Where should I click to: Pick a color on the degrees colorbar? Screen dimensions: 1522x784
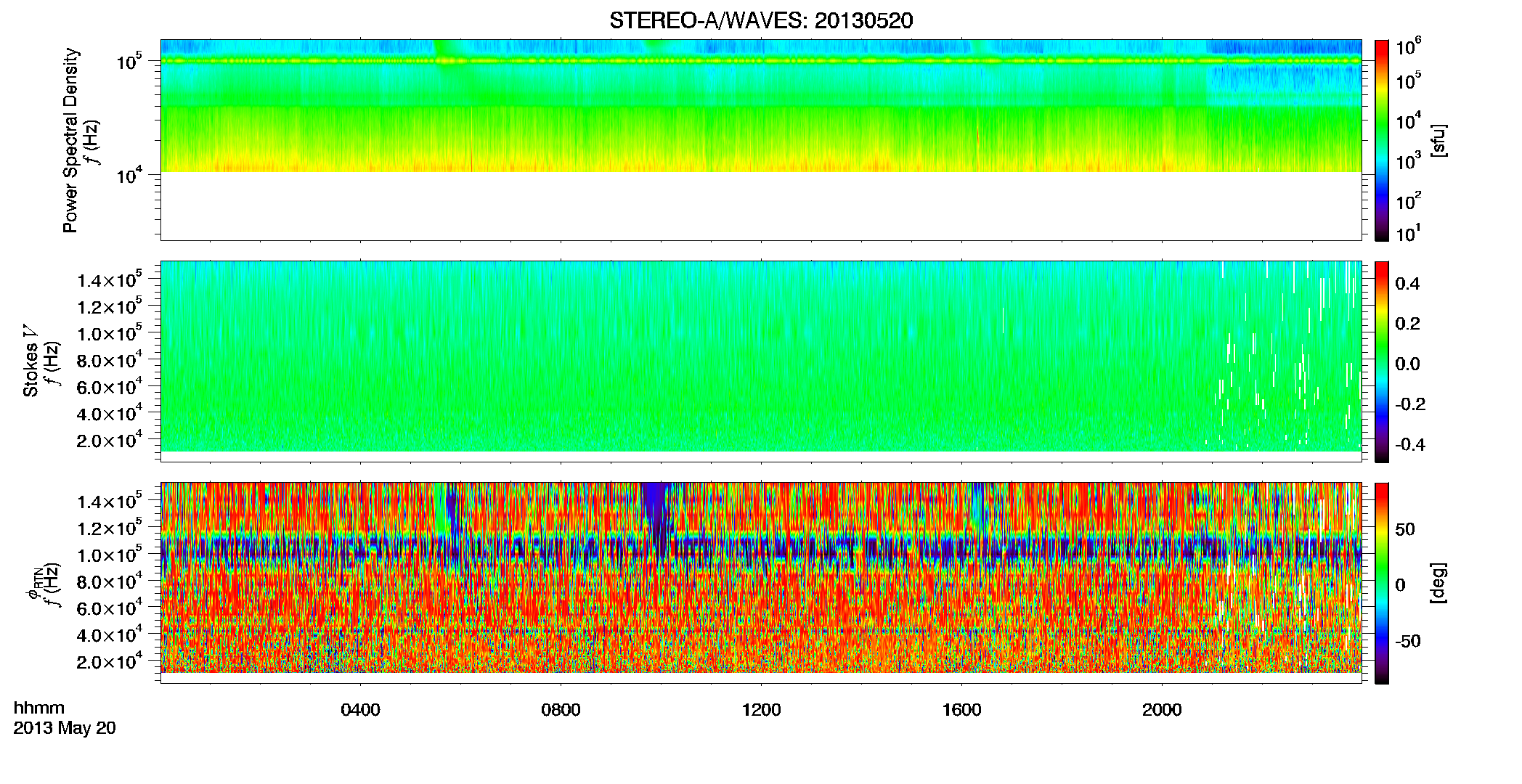[1382, 583]
